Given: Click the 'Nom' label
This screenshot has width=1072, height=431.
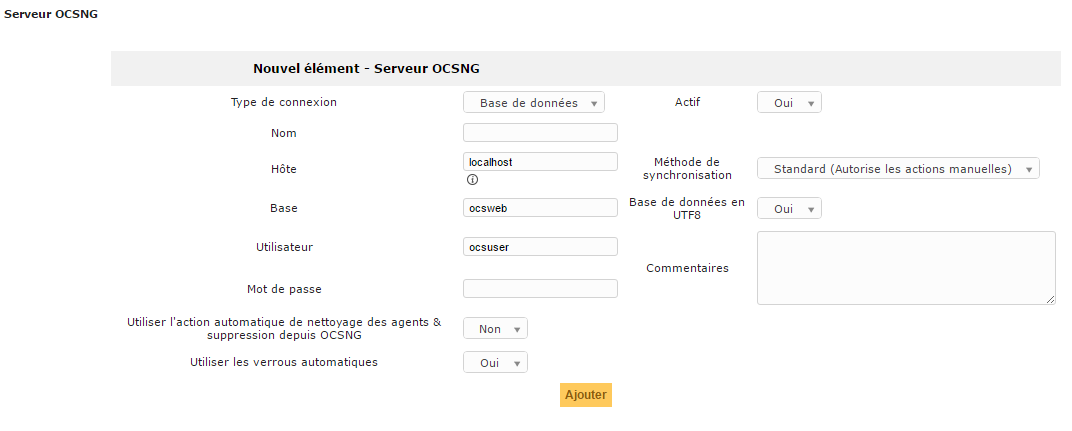Looking at the screenshot, I should pyautogui.click(x=284, y=133).
